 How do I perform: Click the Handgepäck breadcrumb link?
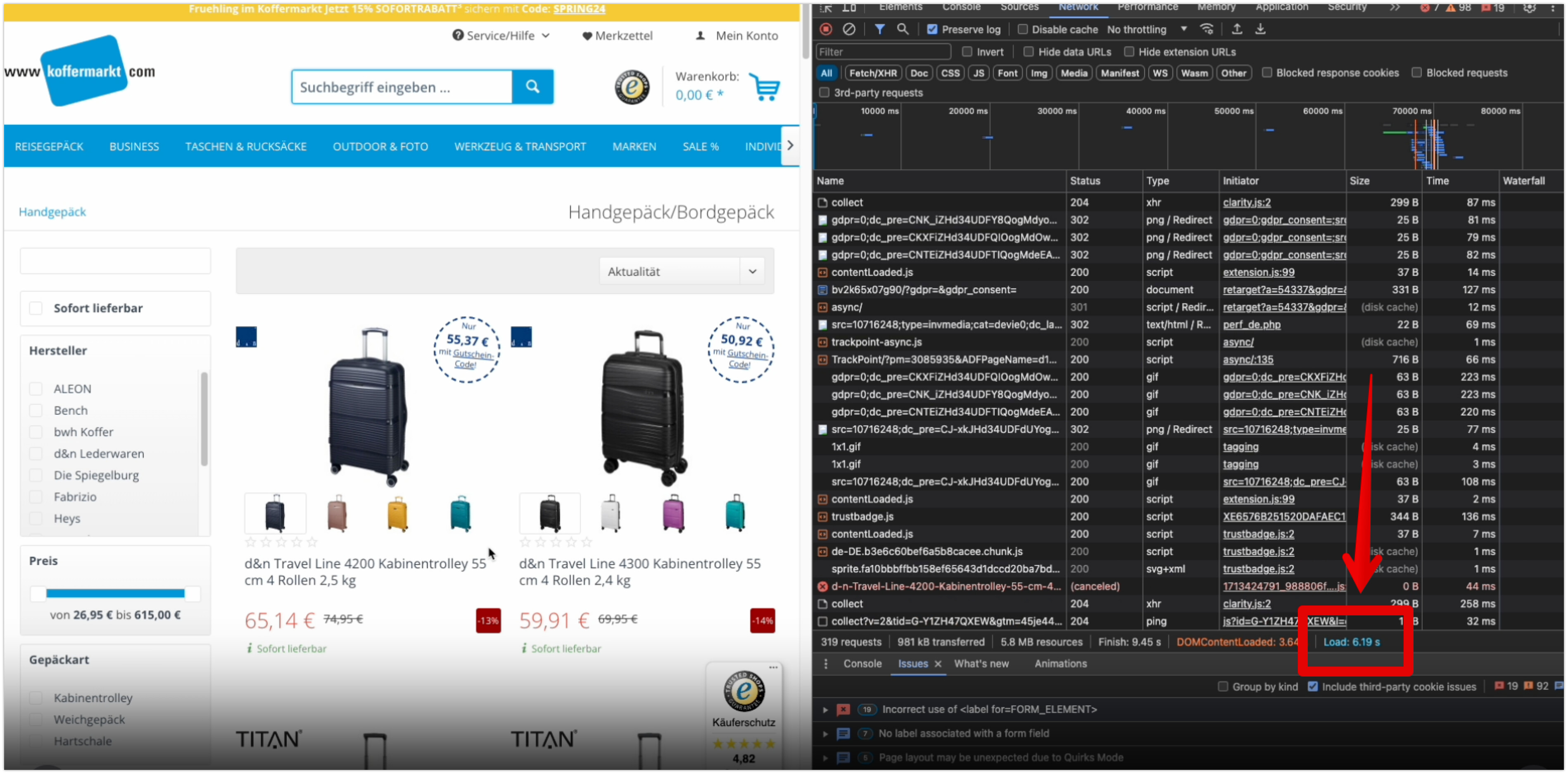[x=52, y=212]
